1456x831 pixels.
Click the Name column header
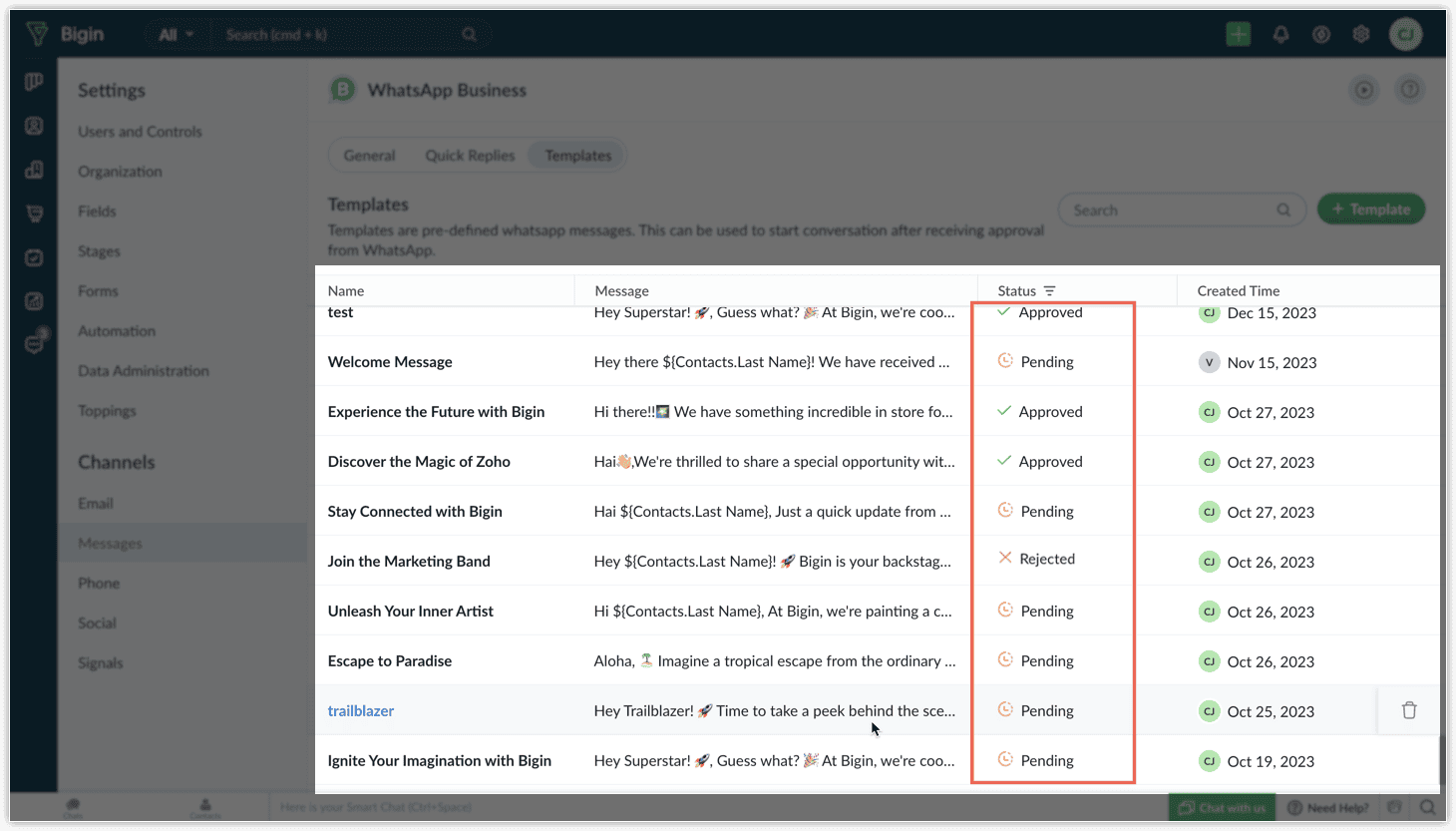coord(346,290)
